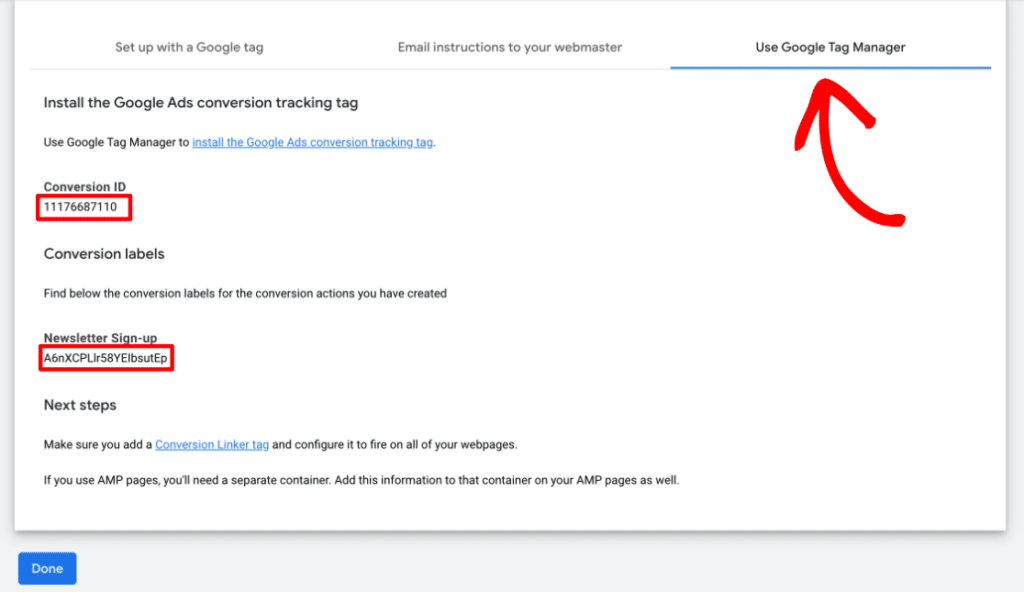1024x592 pixels.
Task: Select the Newsletter Sign-up conversion label value
Action: coord(104,356)
